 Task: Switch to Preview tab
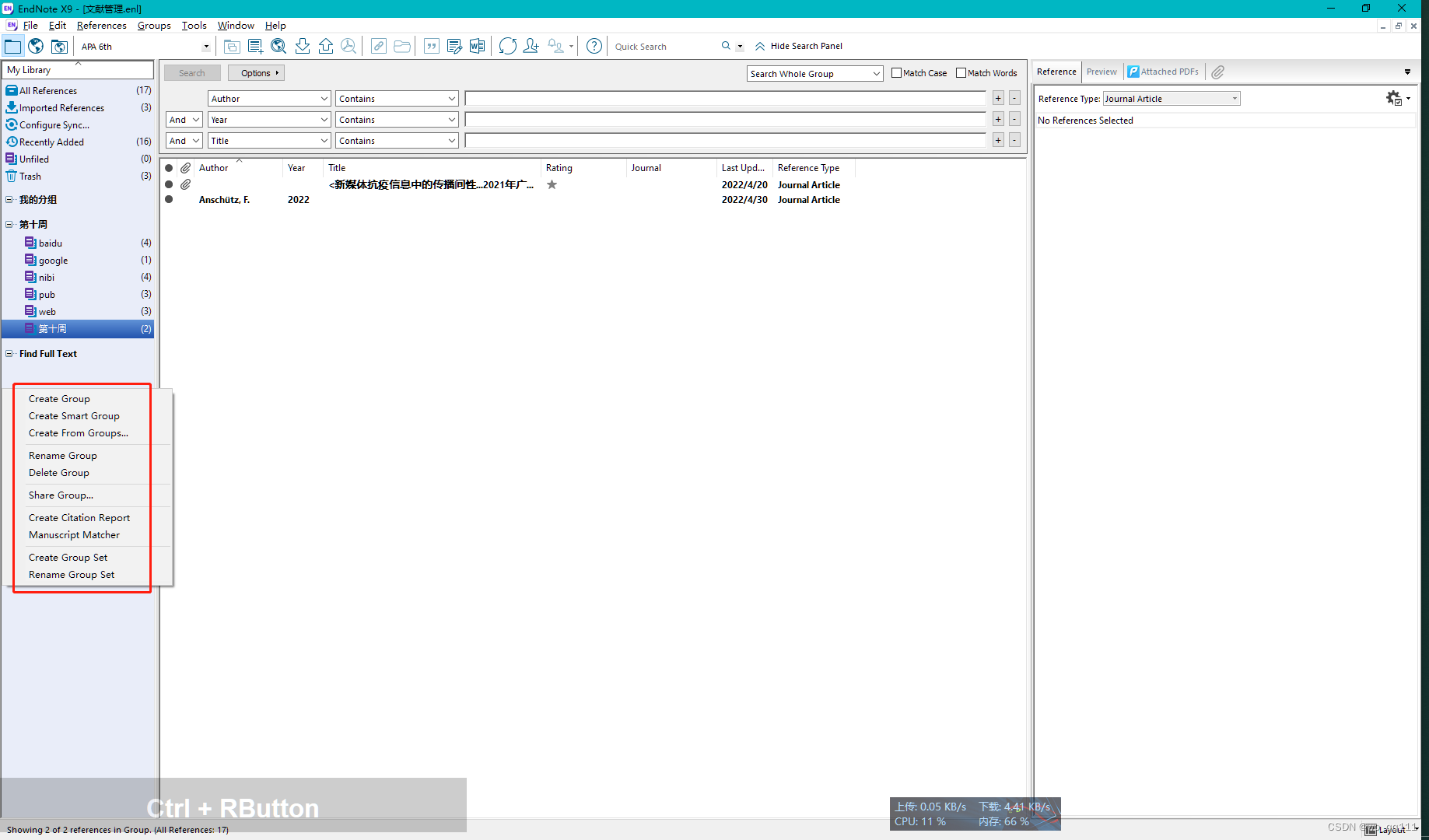[1102, 72]
